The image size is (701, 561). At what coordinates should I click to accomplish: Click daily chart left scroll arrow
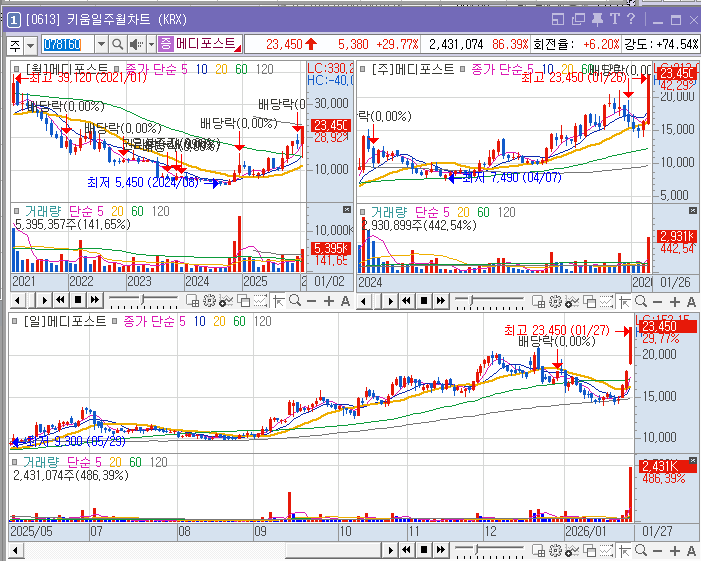[x=15, y=550]
